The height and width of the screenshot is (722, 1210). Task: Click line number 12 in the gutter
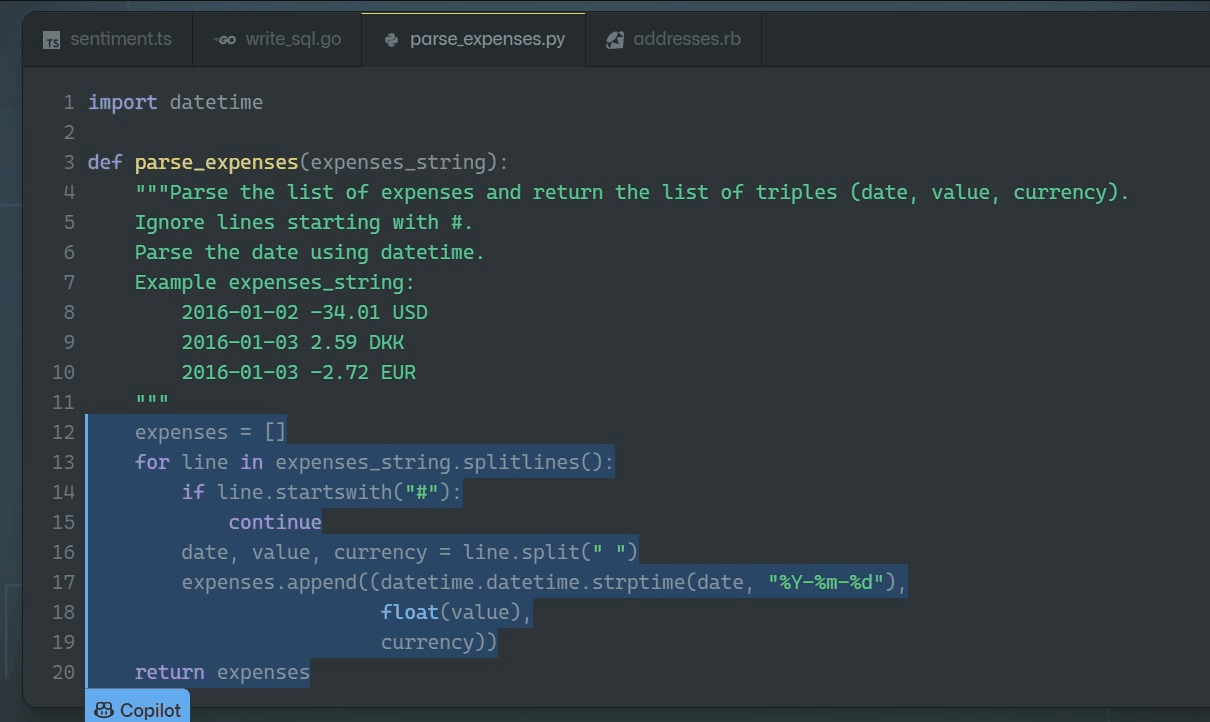tap(63, 432)
